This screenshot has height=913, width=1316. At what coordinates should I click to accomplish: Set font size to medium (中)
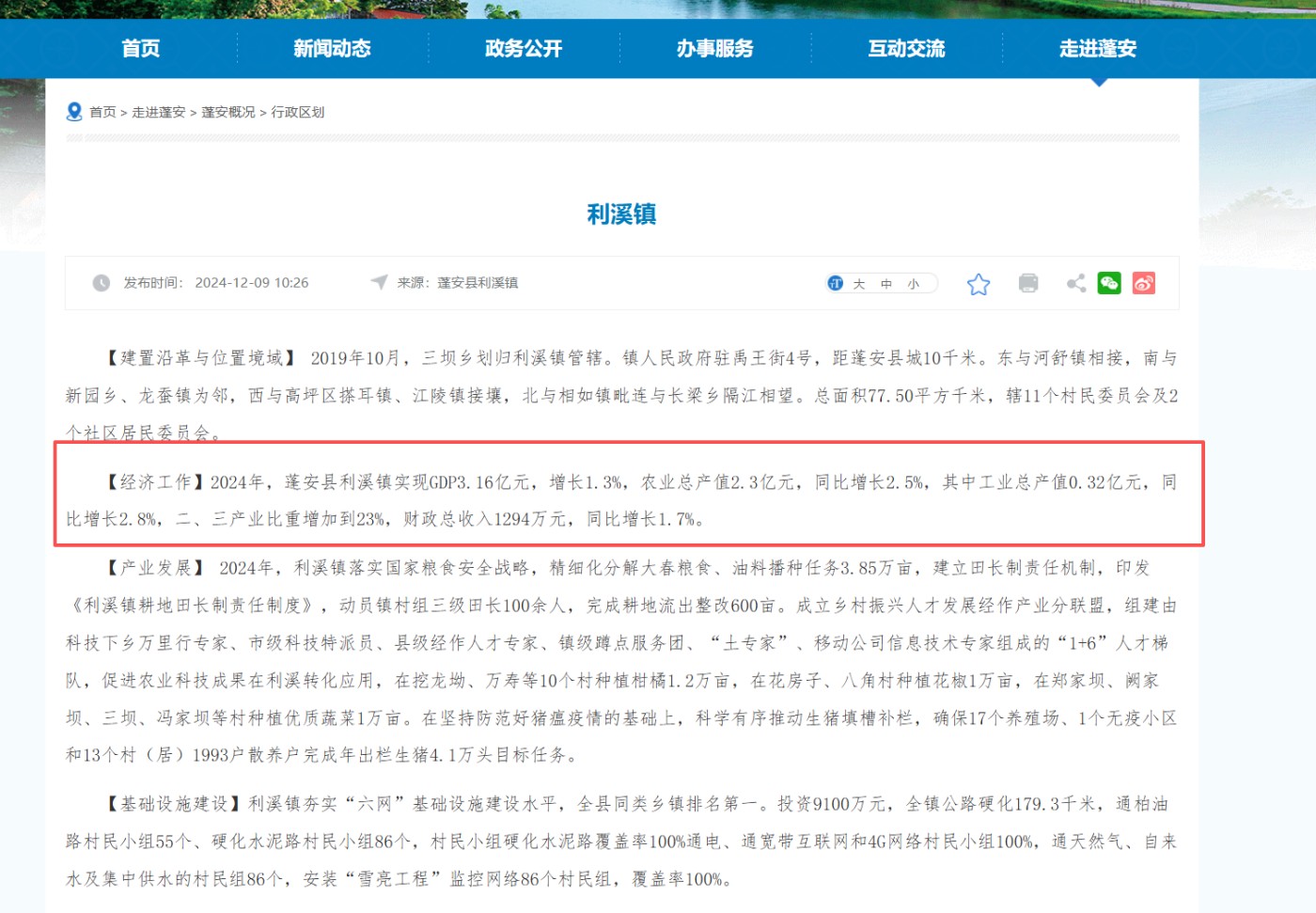(886, 284)
